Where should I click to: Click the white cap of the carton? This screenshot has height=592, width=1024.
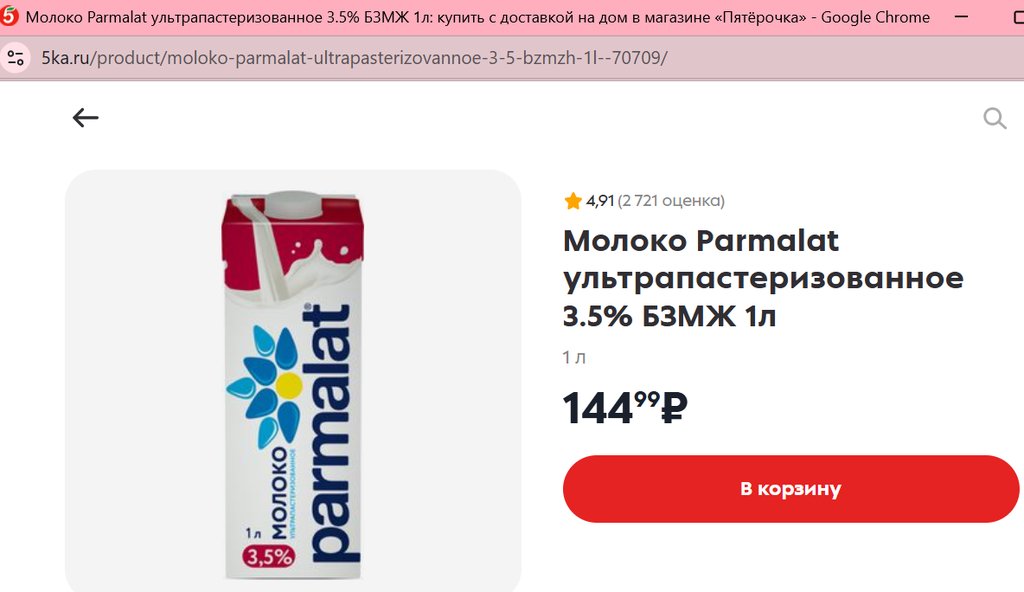pyautogui.click(x=293, y=203)
